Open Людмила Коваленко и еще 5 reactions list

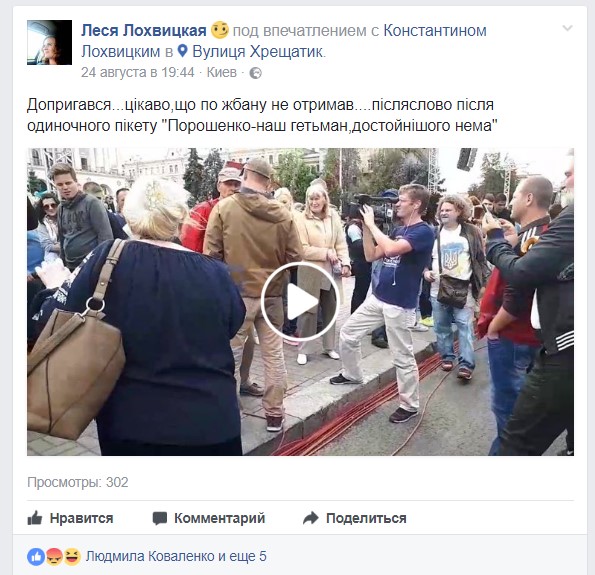coord(176,556)
